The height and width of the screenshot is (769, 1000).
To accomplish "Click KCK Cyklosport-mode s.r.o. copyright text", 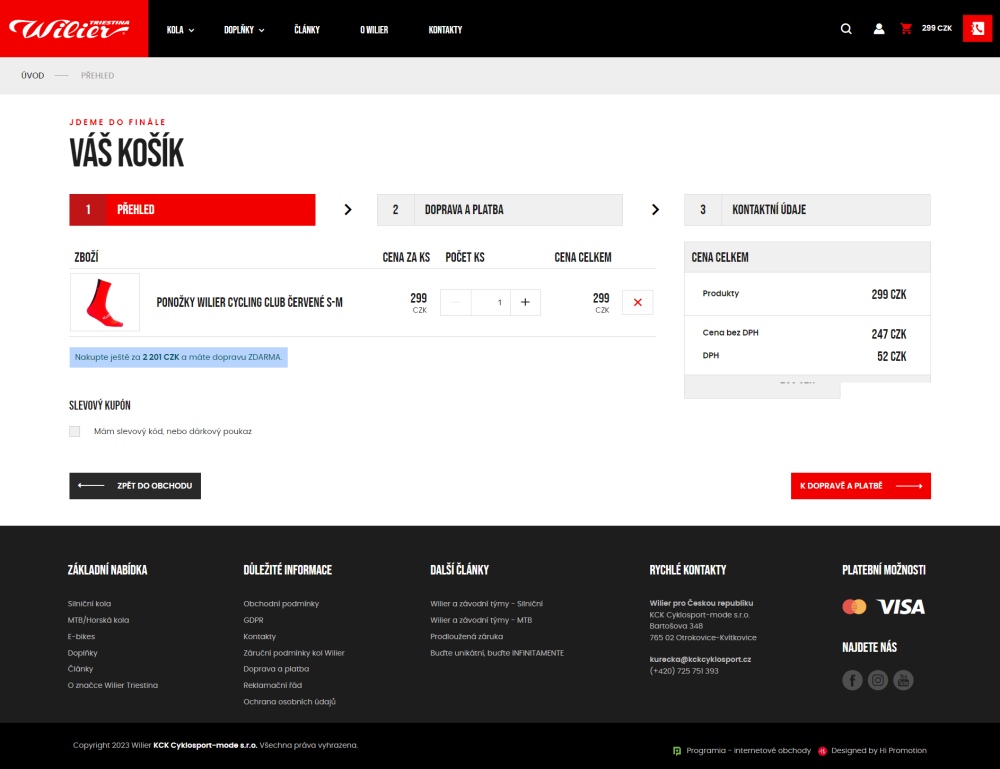I will coord(205,745).
